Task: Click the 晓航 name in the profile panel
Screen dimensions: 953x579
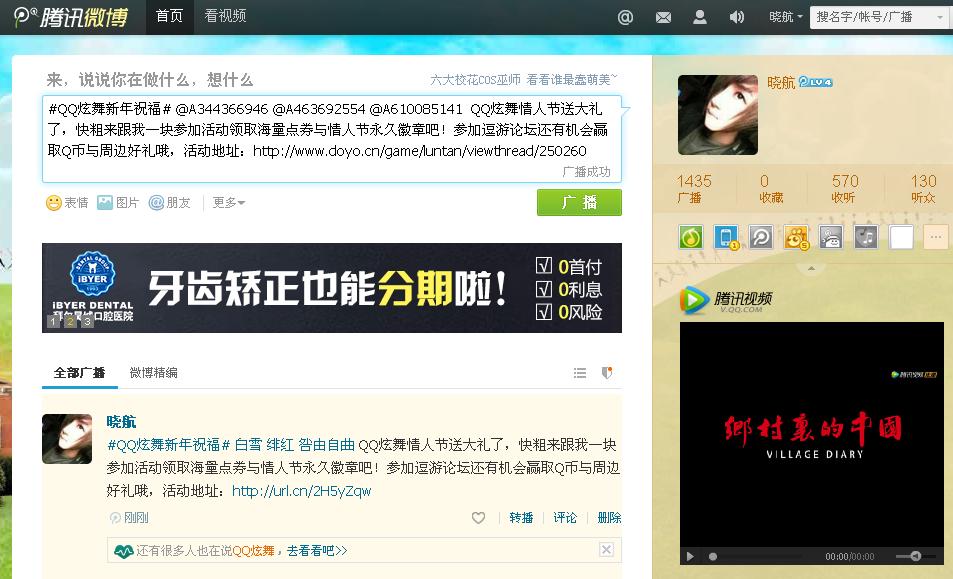Action: point(781,83)
